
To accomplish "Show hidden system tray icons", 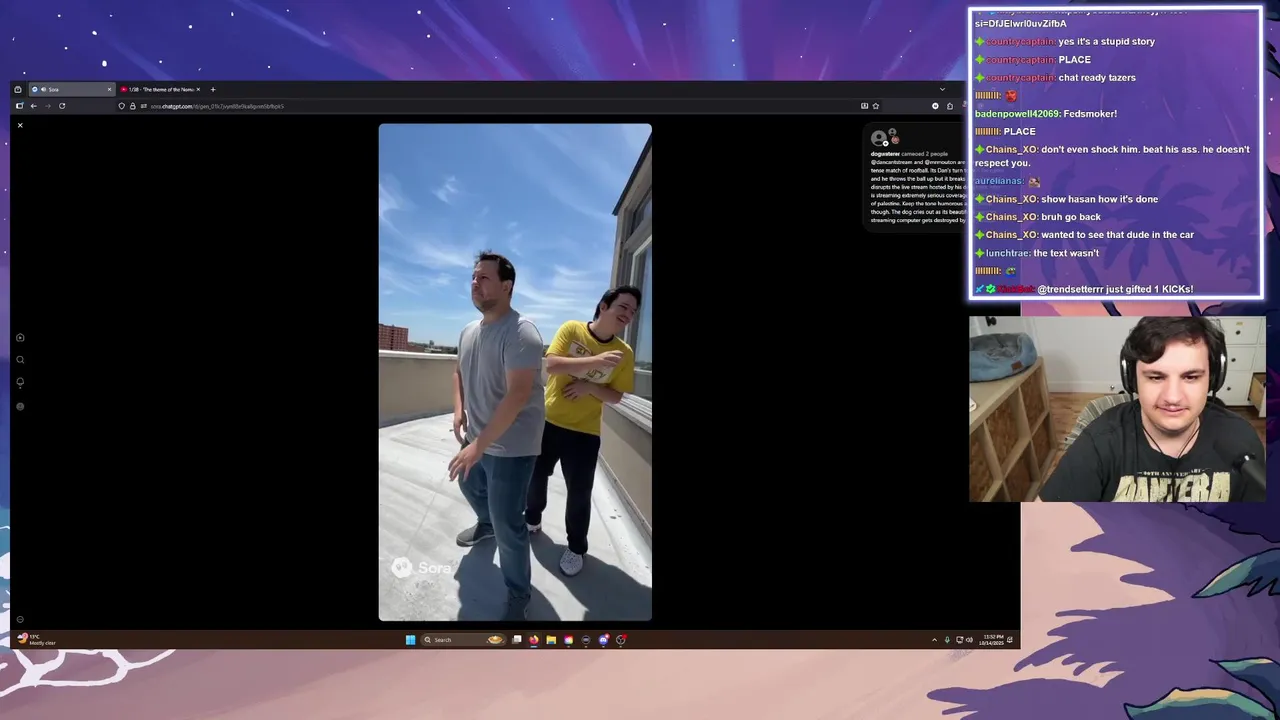I will (x=934, y=640).
